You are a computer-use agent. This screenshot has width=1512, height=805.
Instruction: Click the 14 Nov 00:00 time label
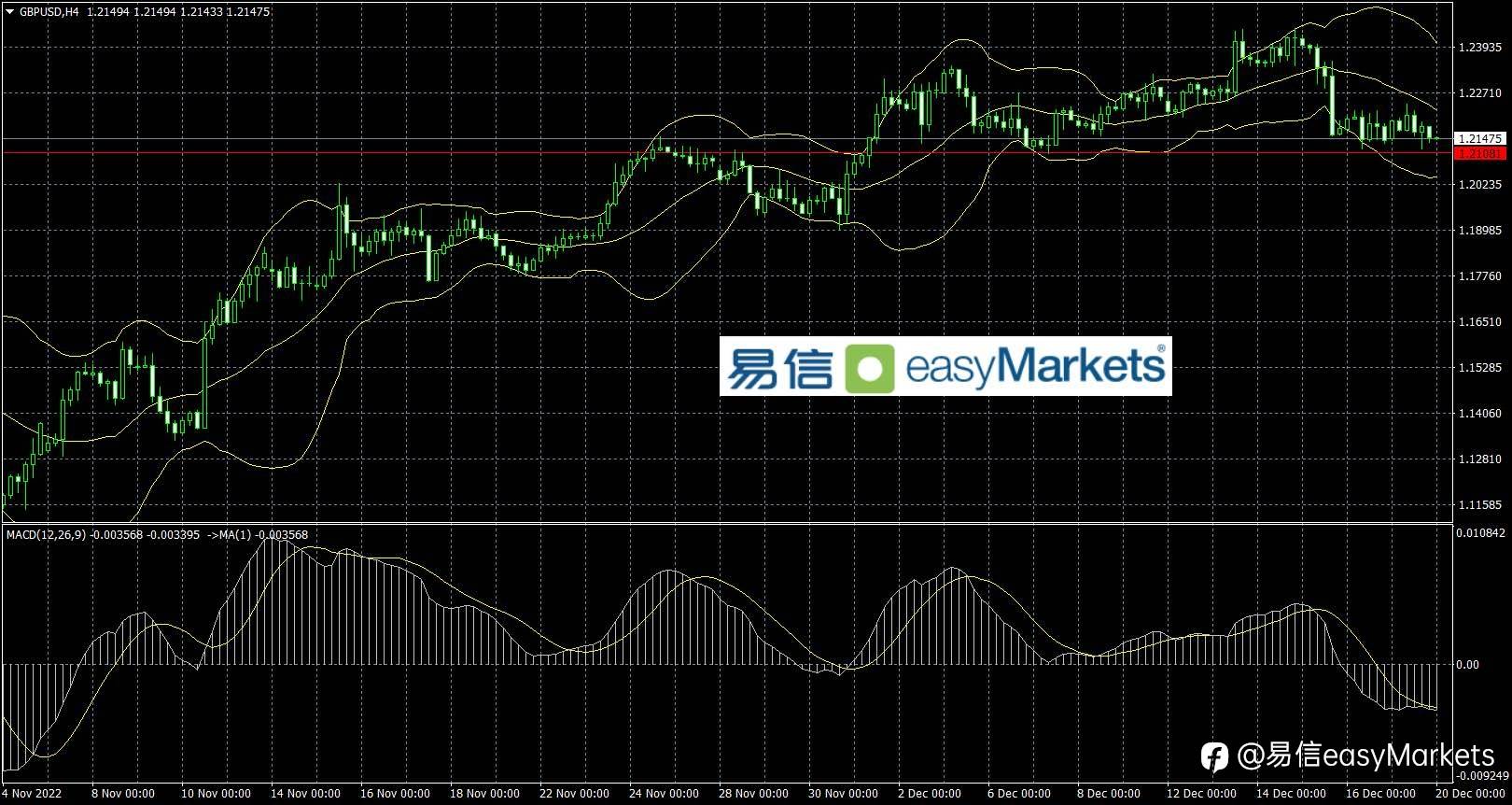point(305,794)
